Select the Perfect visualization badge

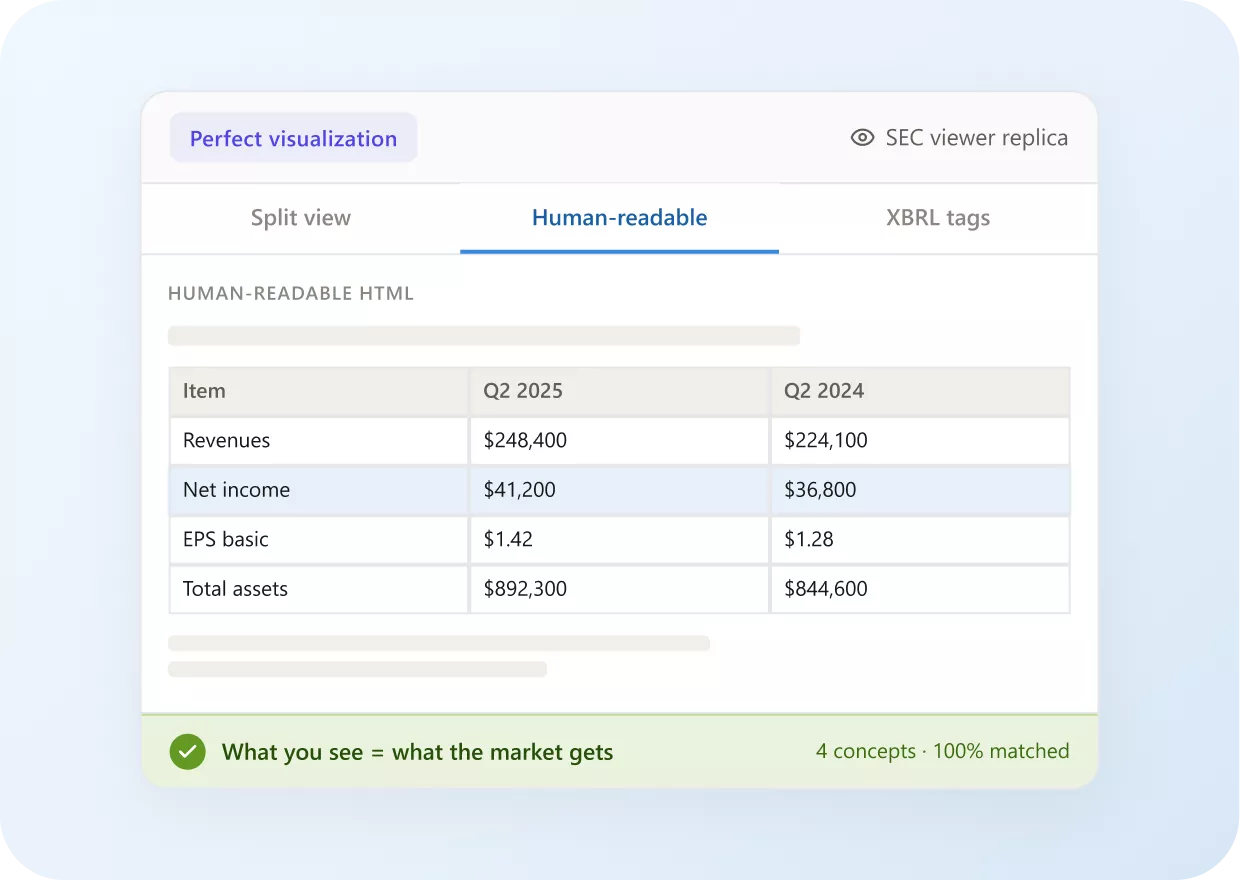(x=293, y=138)
